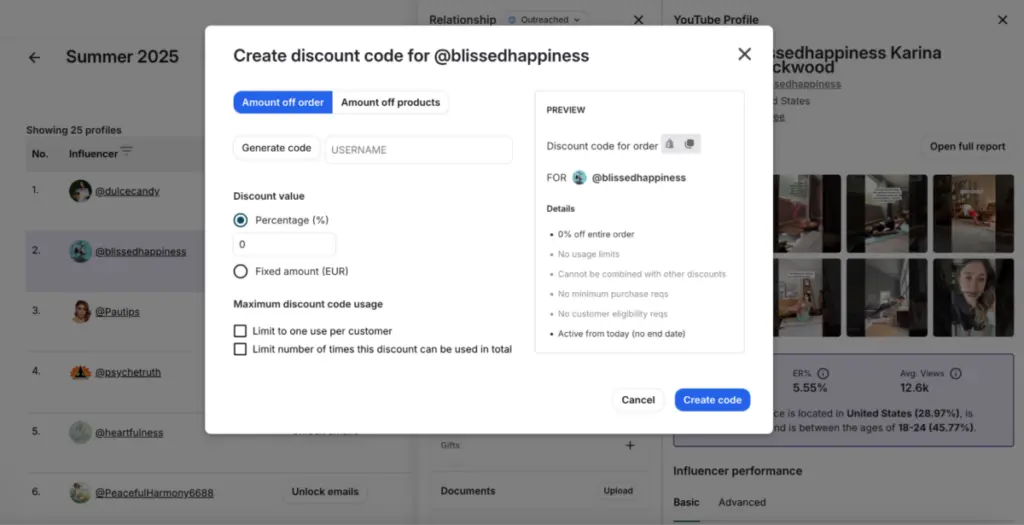The image size is (1024, 525).
Task: Select the Fixed amount (EUR) option
Action: pos(240,271)
